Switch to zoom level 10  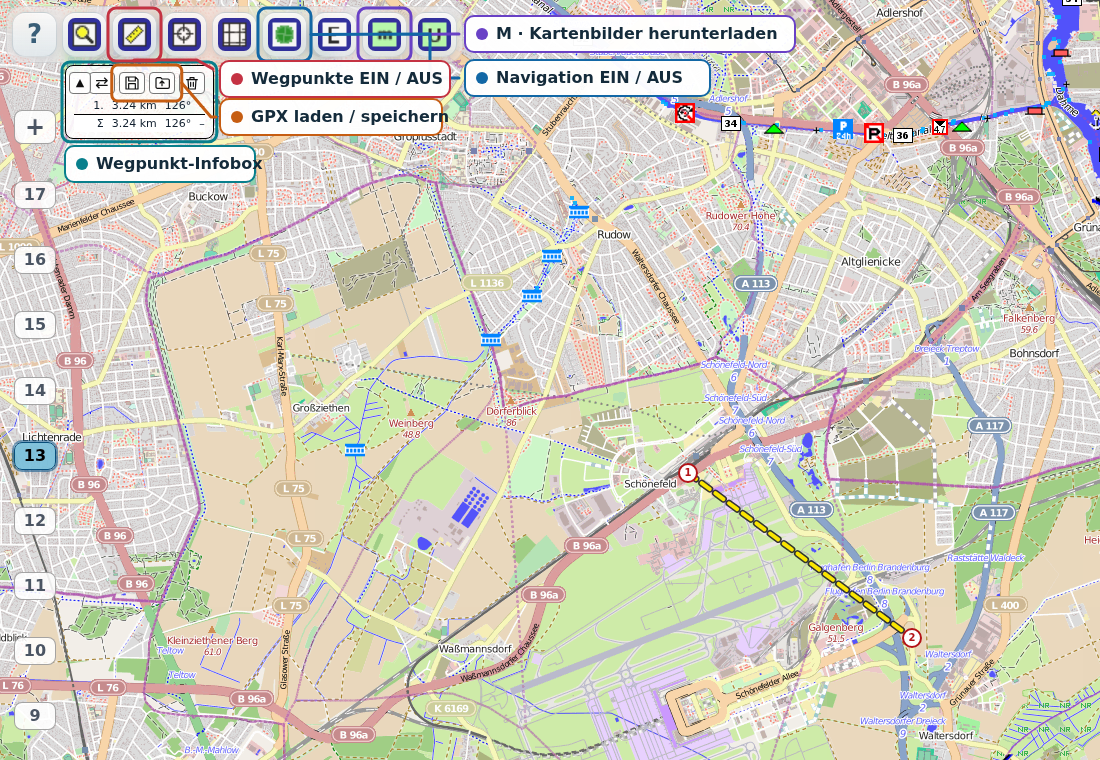tap(34, 651)
